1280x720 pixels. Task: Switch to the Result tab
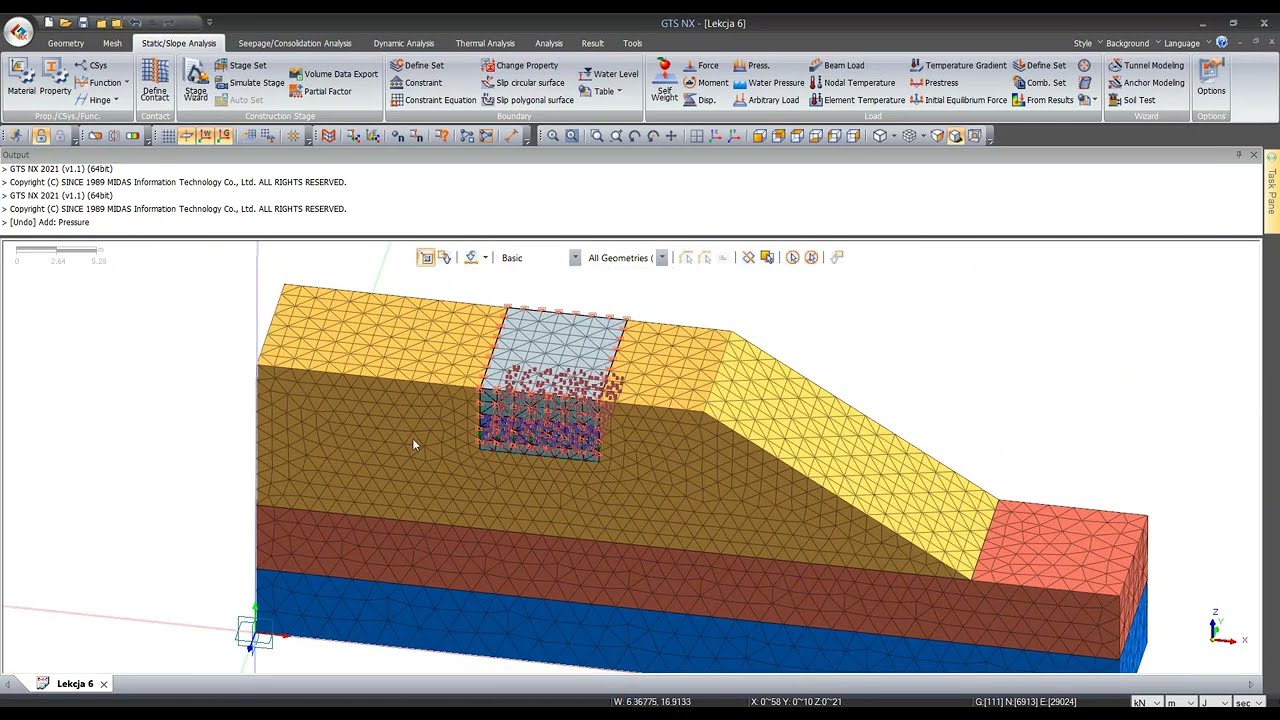point(593,43)
